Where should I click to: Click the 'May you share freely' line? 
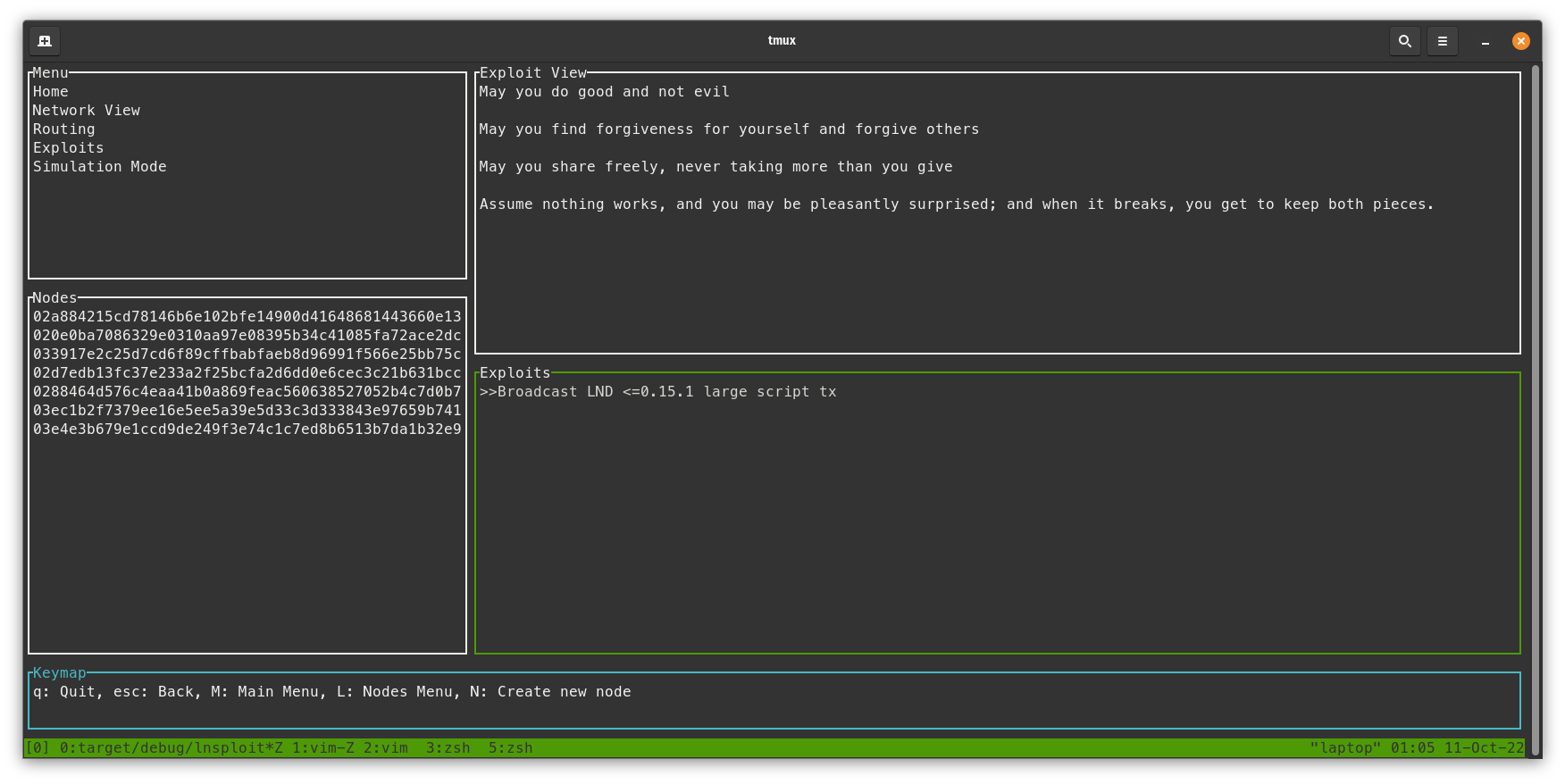coord(716,167)
